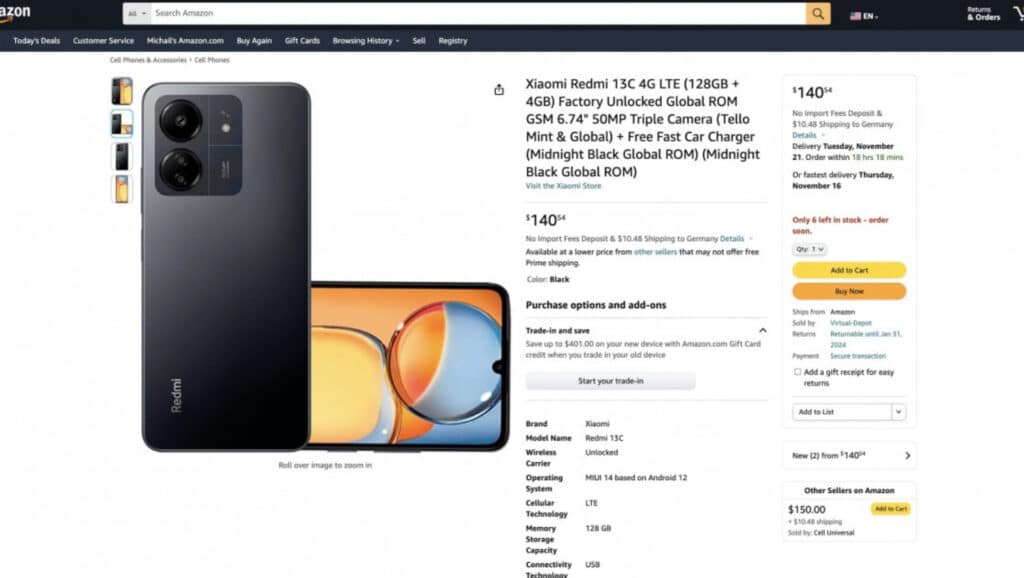Expand the New (2) from $140 offers arrow

[907, 455]
